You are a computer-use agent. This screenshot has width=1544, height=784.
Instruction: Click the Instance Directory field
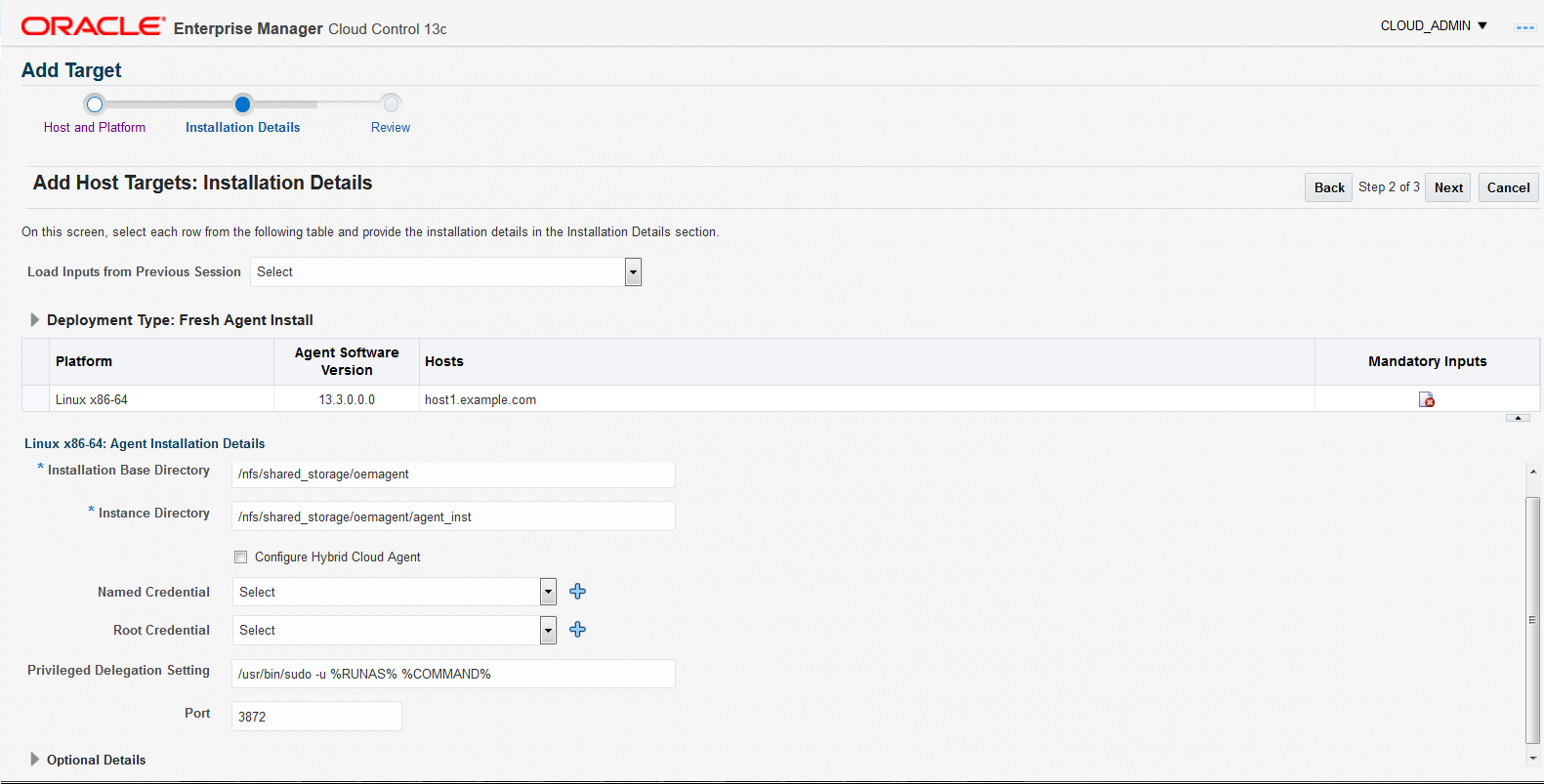453,516
